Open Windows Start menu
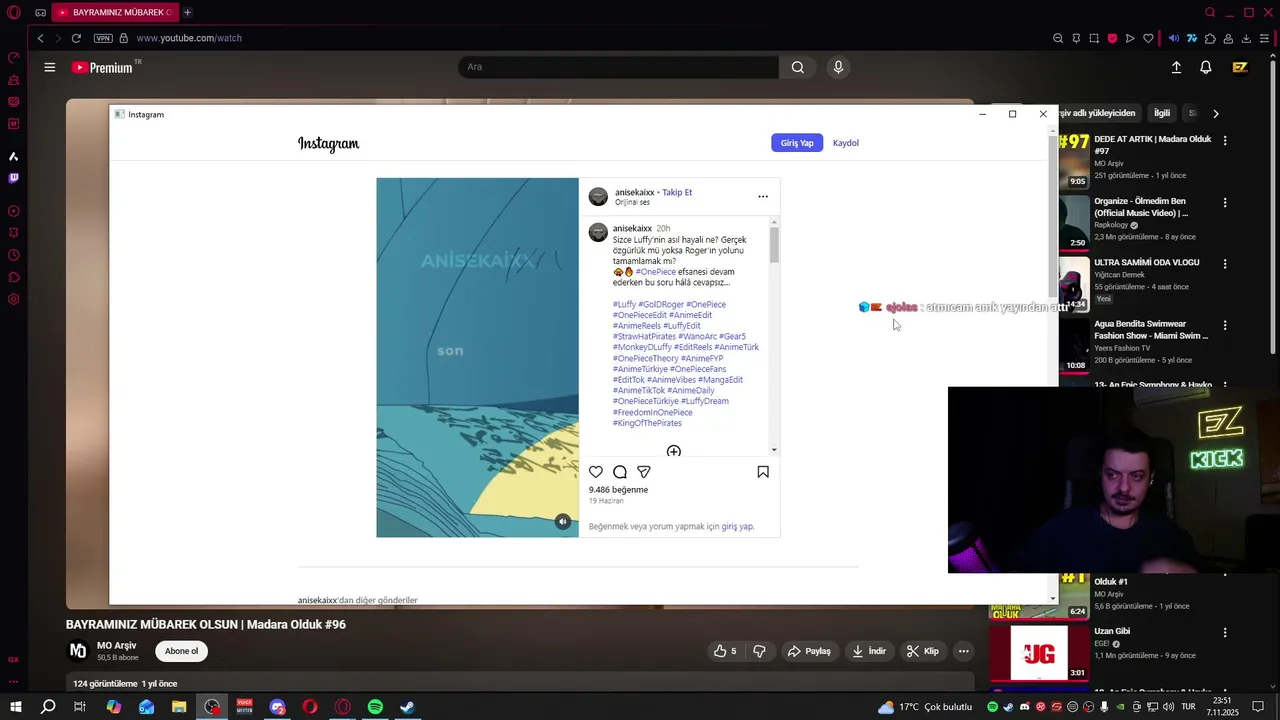 tap(16, 707)
